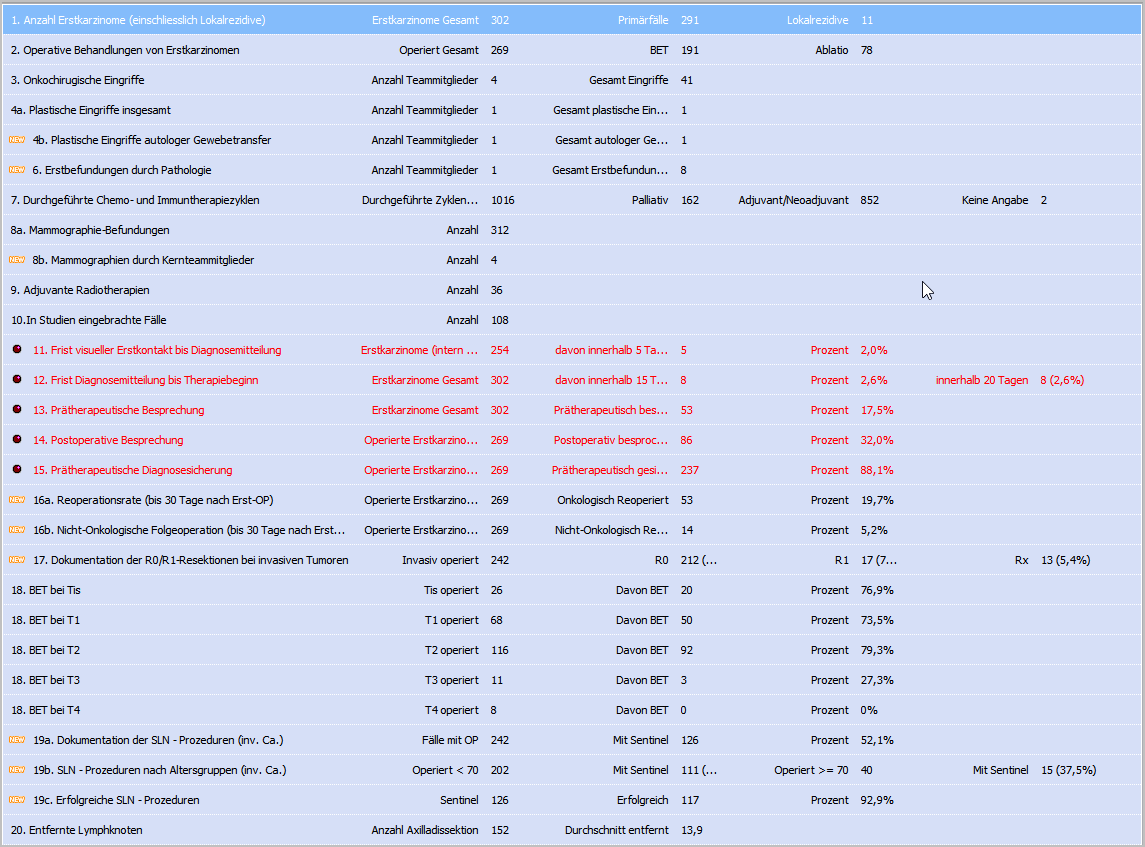This screenshot has width=1145, height=847.
Task: Click the Mit Sentinel value 15 (37,5%)
Action: 1068,770
